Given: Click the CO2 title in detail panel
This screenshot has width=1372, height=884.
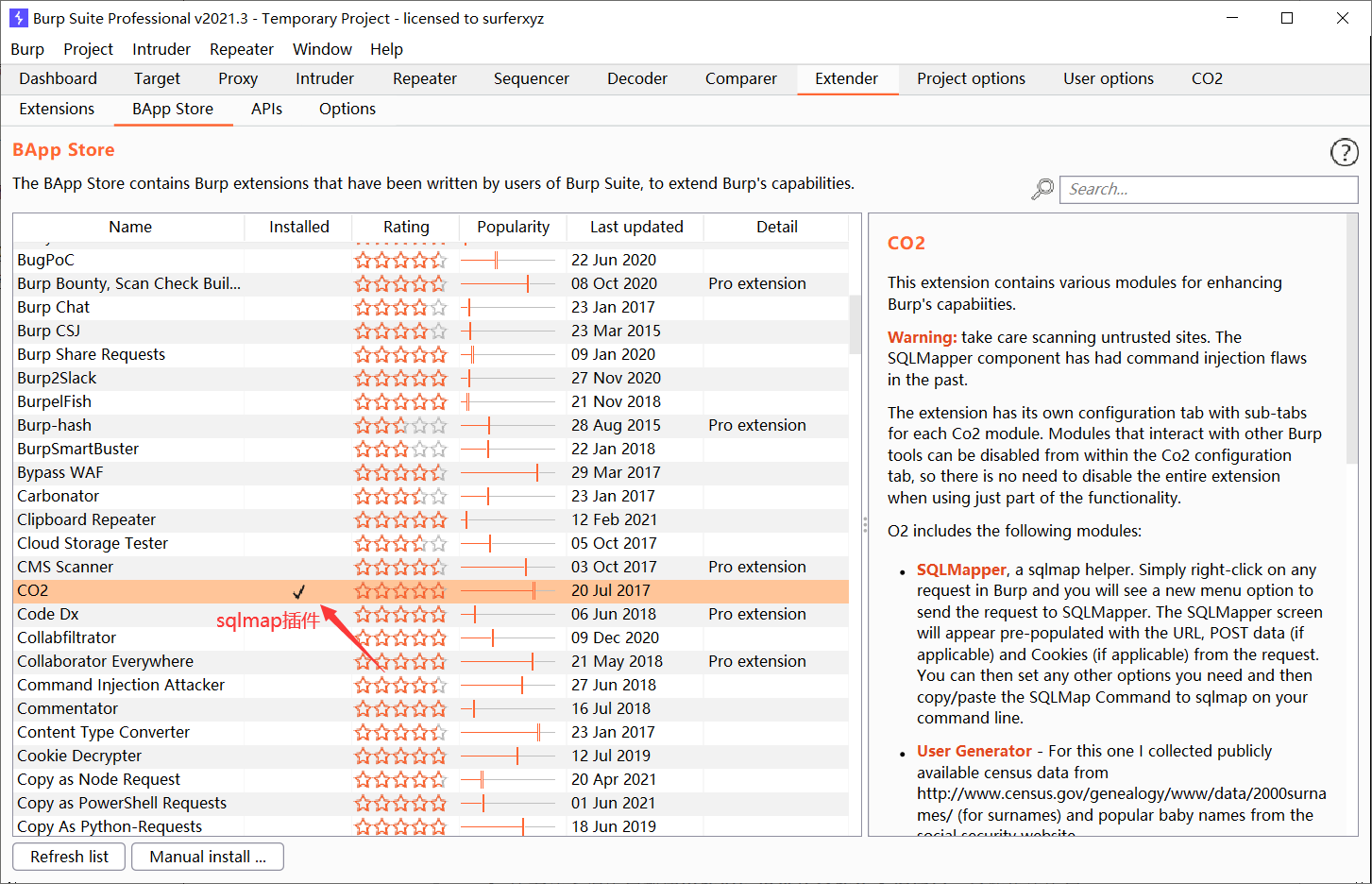Looking at the screenshot, I should (906, 243).
